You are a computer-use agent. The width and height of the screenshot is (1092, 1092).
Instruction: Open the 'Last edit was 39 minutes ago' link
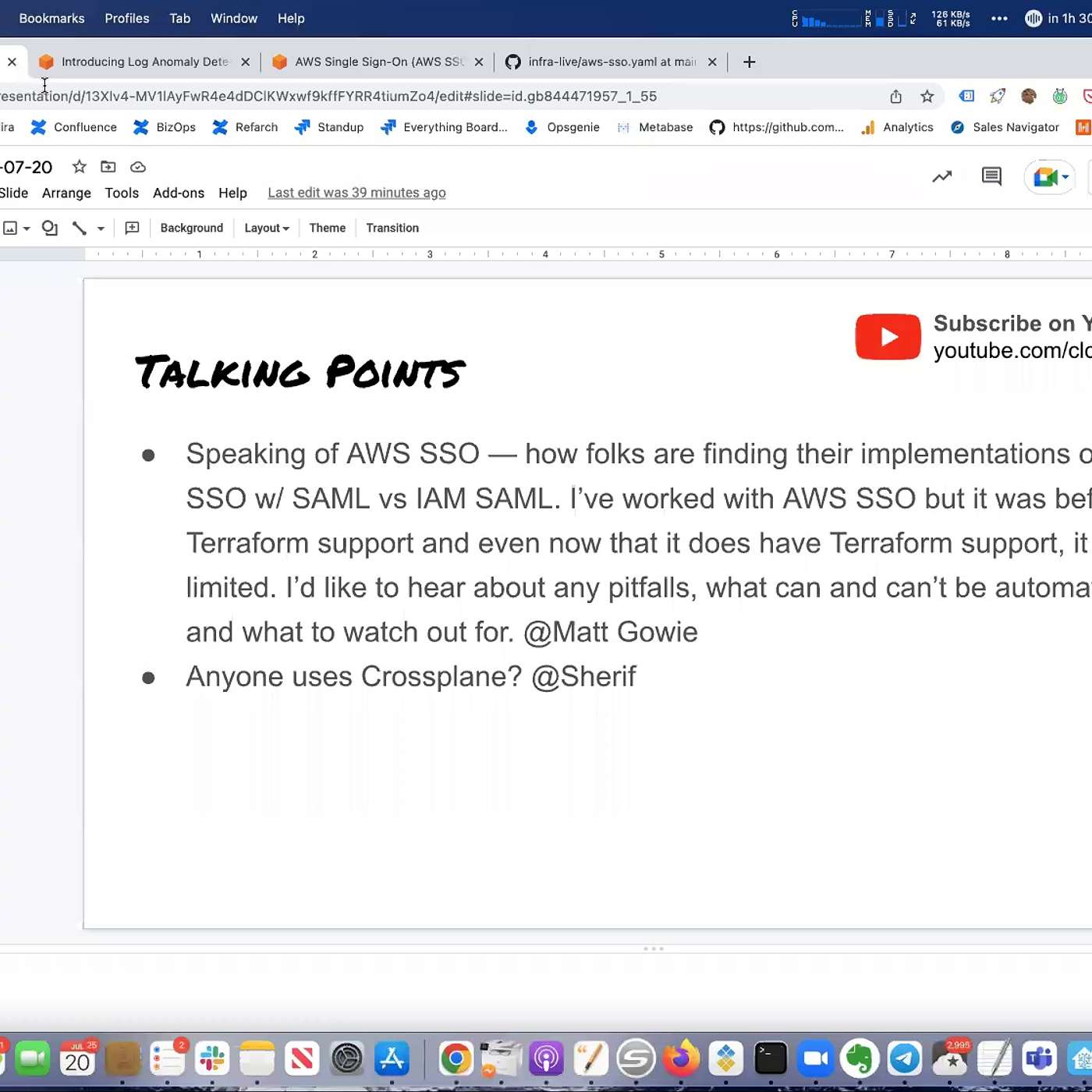click(x=356, y=193)
